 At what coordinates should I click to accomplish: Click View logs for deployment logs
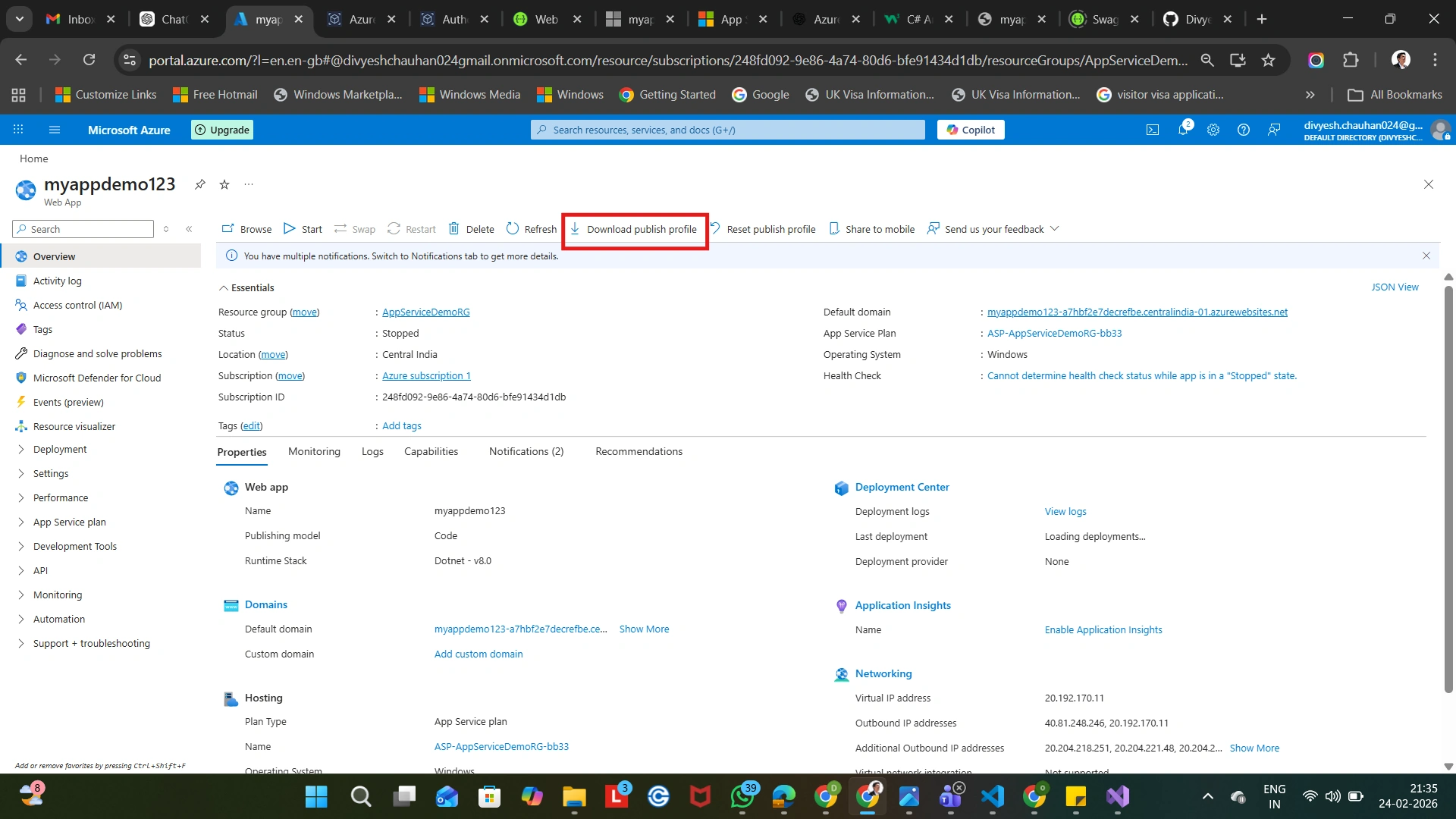[1065, 512]
